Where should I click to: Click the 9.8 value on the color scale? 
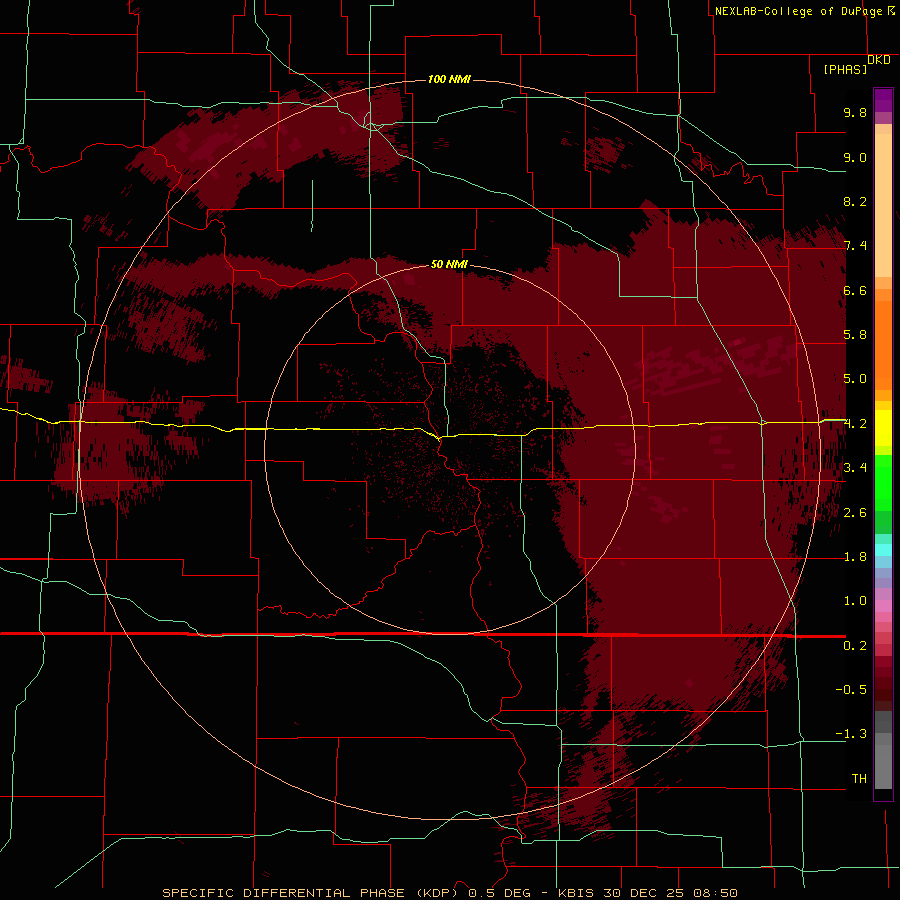point(855,112)
